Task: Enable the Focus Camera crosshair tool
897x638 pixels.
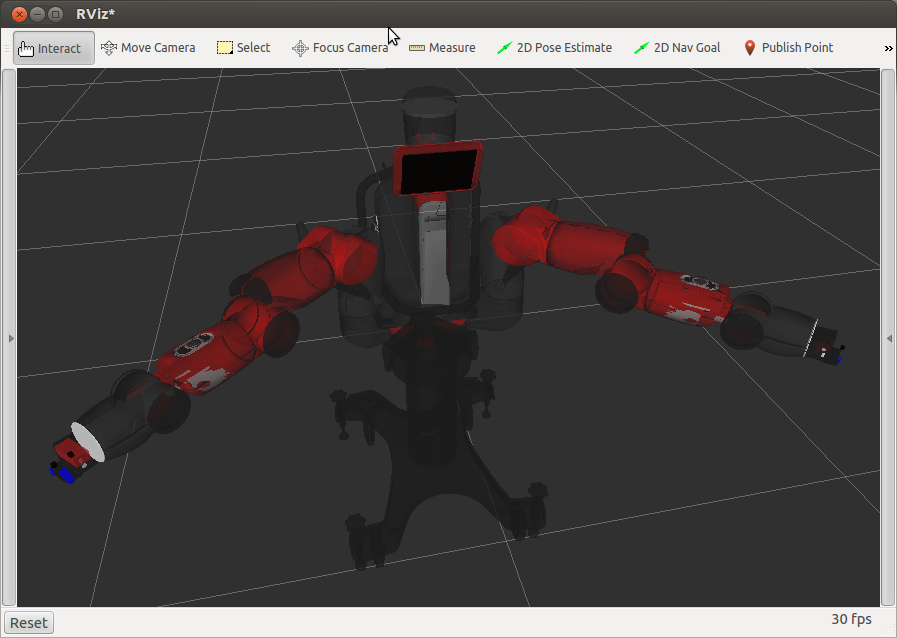Action: [340, 48]
